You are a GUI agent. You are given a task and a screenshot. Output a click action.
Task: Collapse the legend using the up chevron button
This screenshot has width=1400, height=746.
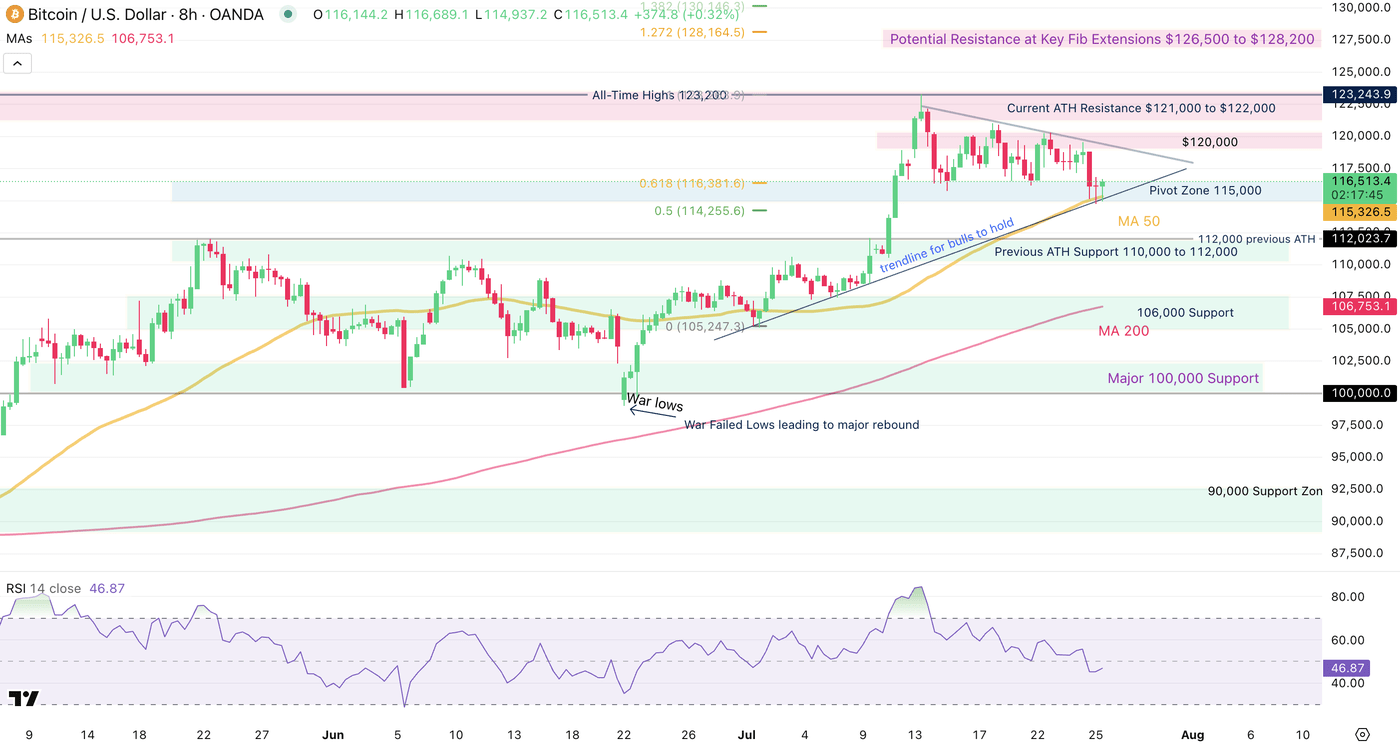pyautogui.click(x=17, y=62)
